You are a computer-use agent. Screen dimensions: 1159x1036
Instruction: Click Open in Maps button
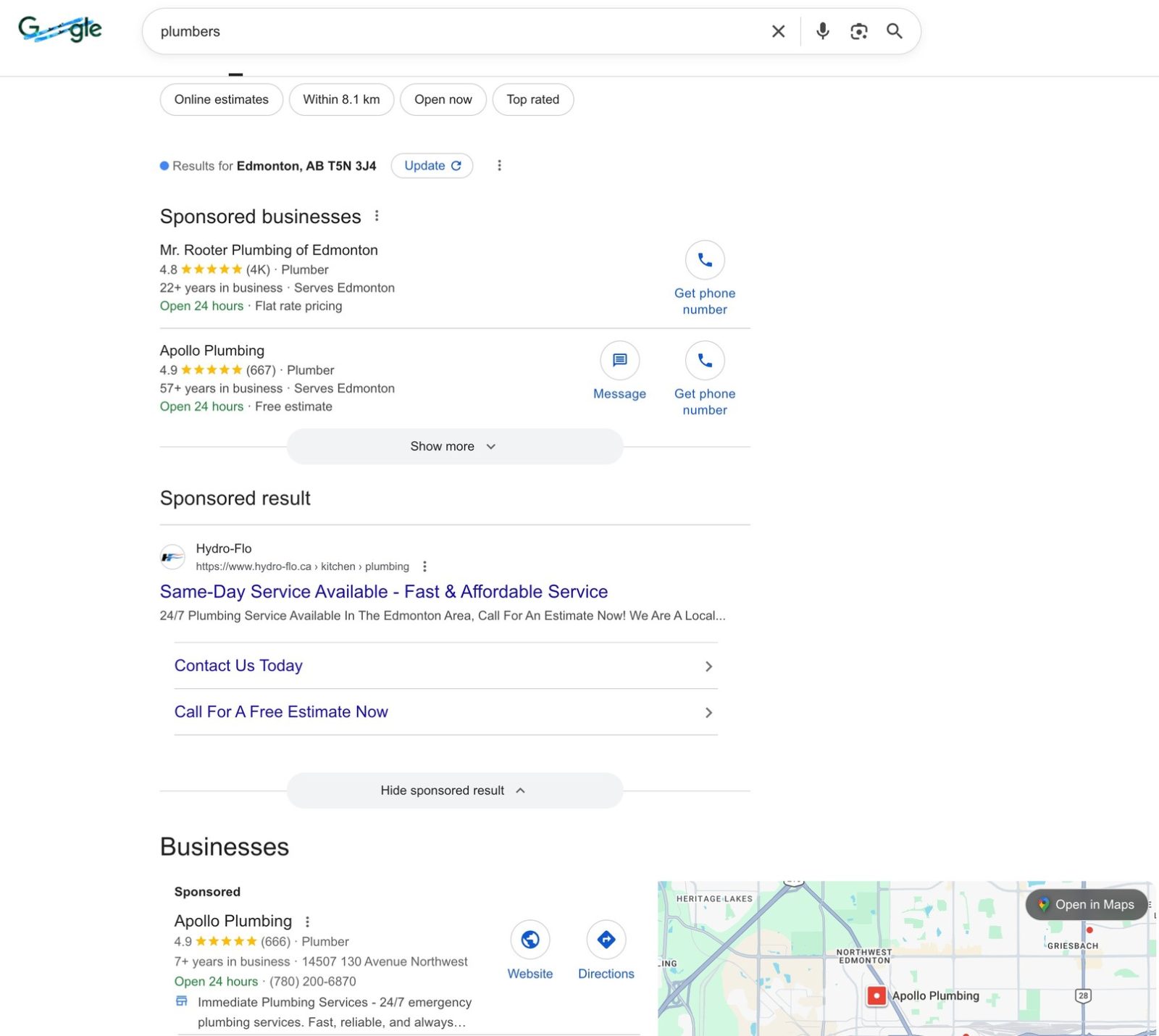pyautogui.click(x=1087, y=904)
